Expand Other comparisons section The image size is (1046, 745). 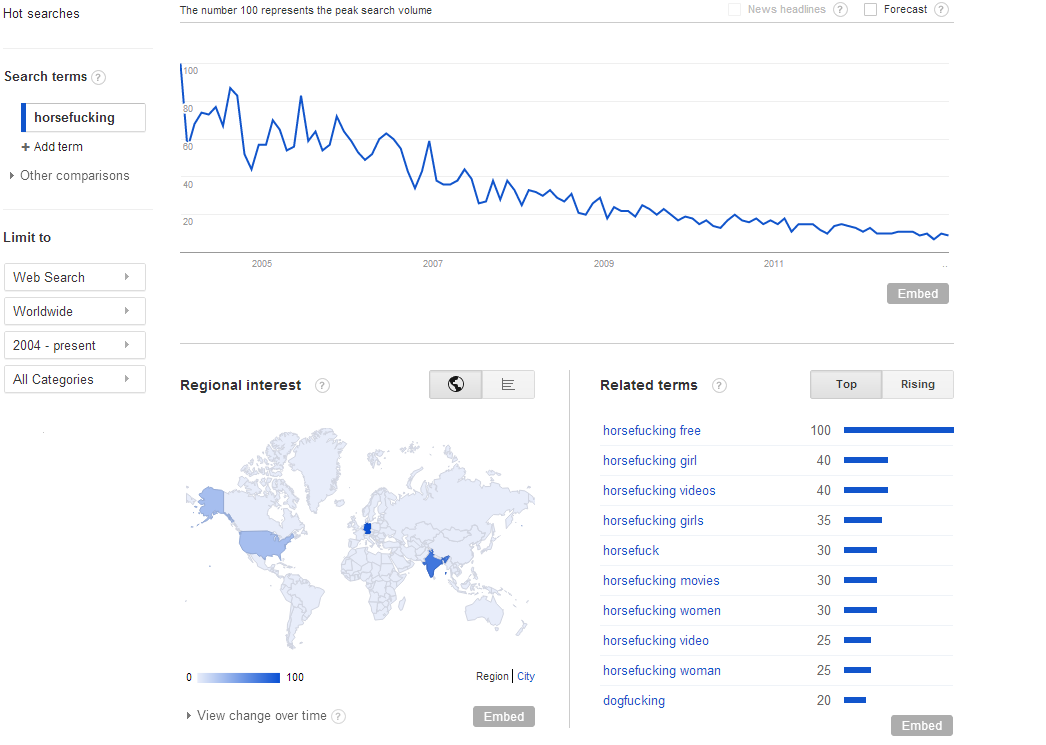(68, 176)
